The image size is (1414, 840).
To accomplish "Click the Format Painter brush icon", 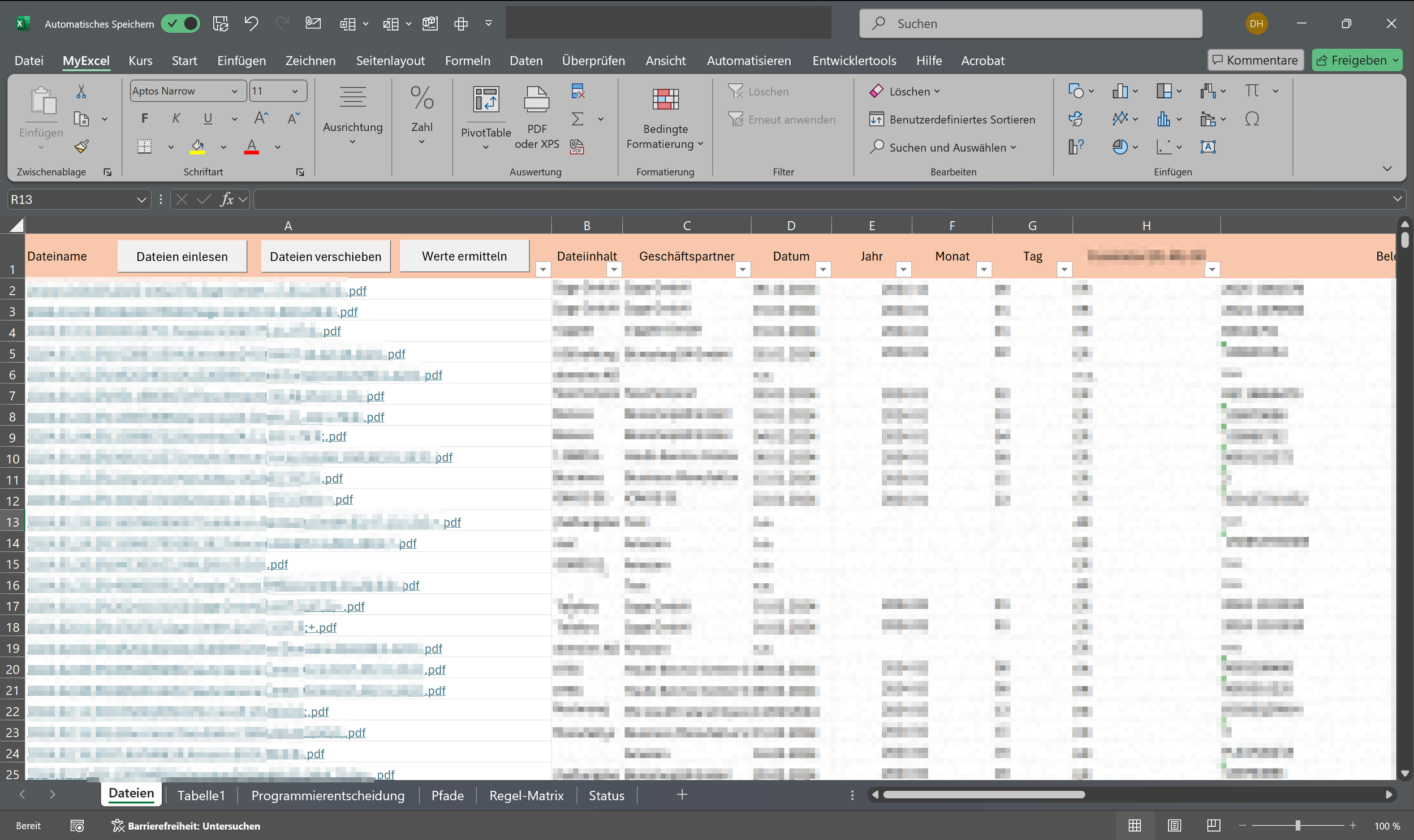I will [x=81, y=147].
